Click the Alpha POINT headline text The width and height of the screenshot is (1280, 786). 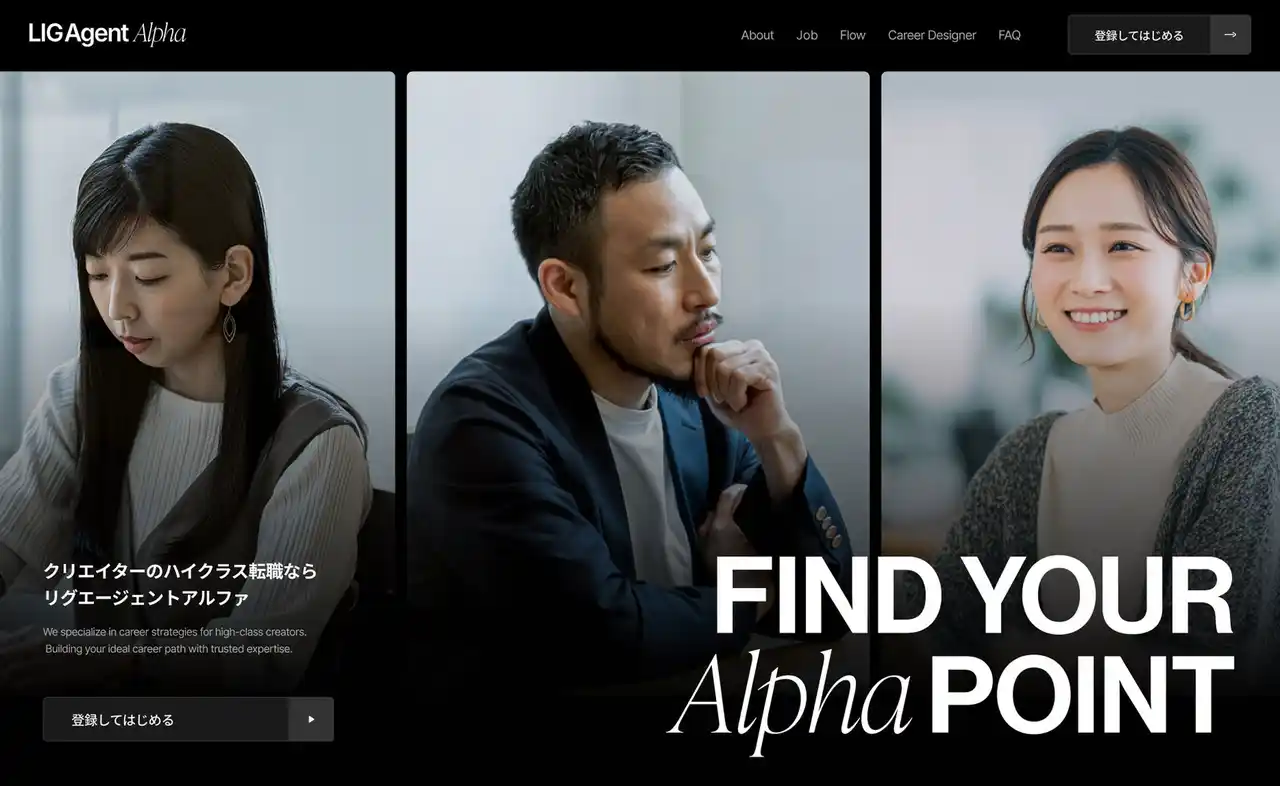[x=951, y=695]
